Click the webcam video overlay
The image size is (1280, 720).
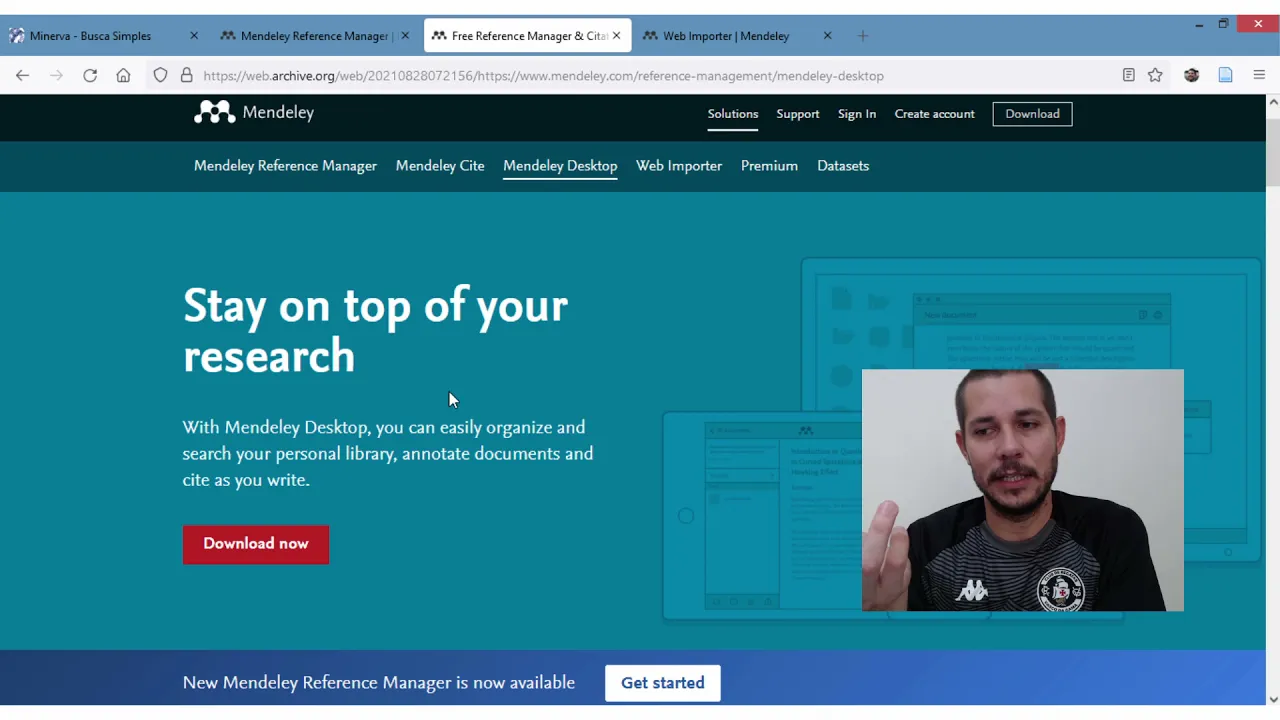(1022, 490)
